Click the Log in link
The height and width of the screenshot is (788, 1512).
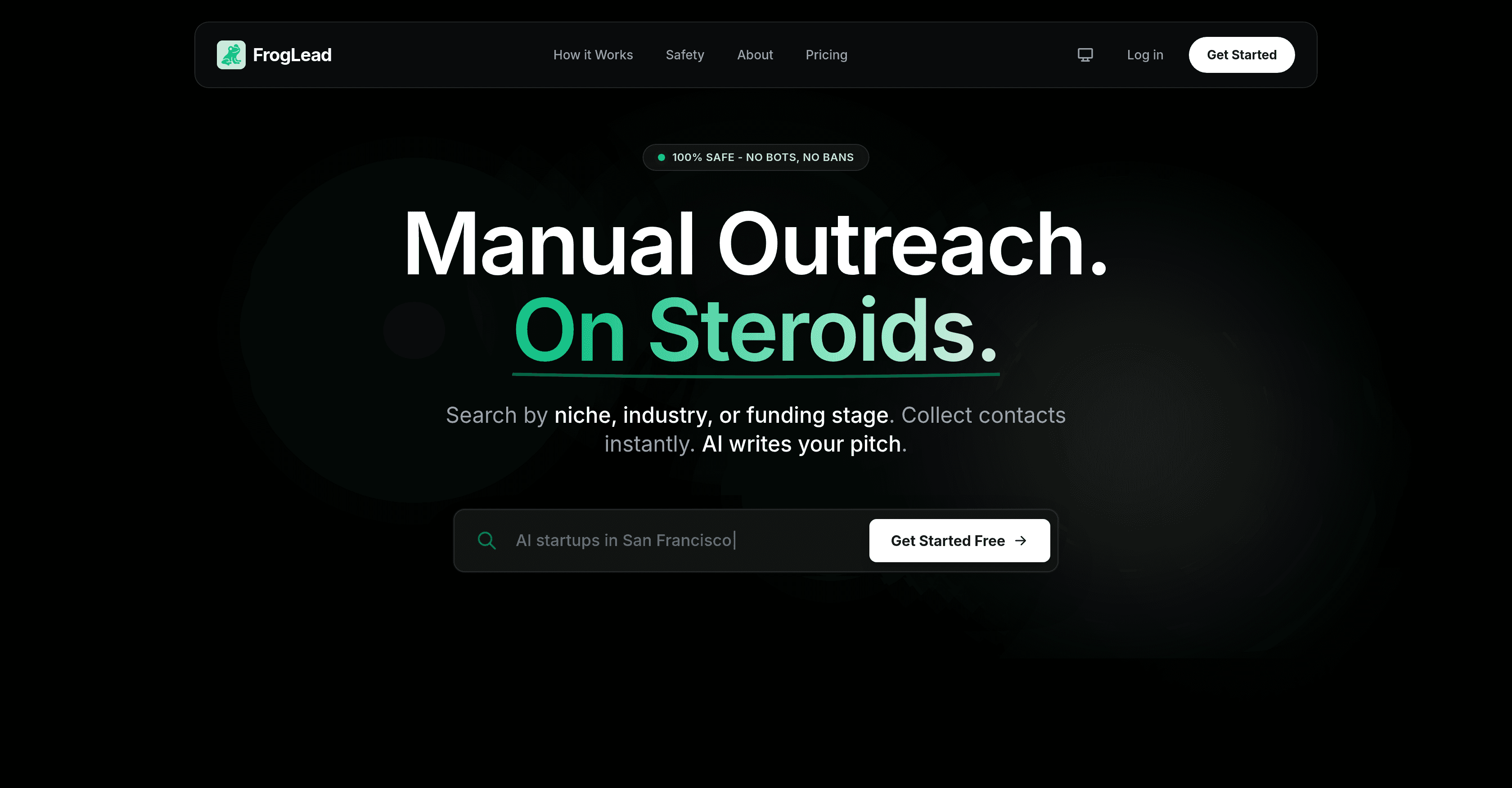pyautogui.click(x=1144, y=54)
